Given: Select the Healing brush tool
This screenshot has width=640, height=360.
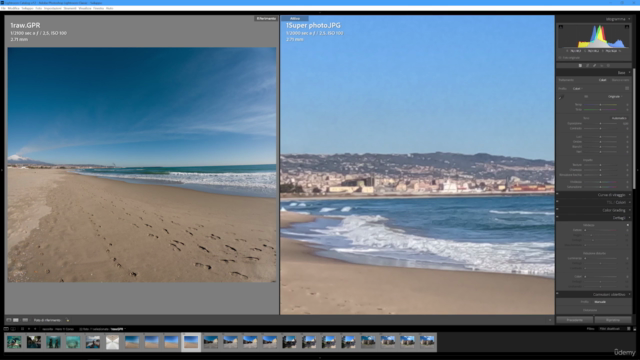Looking at the screenshot, I should tap(594, 65).
